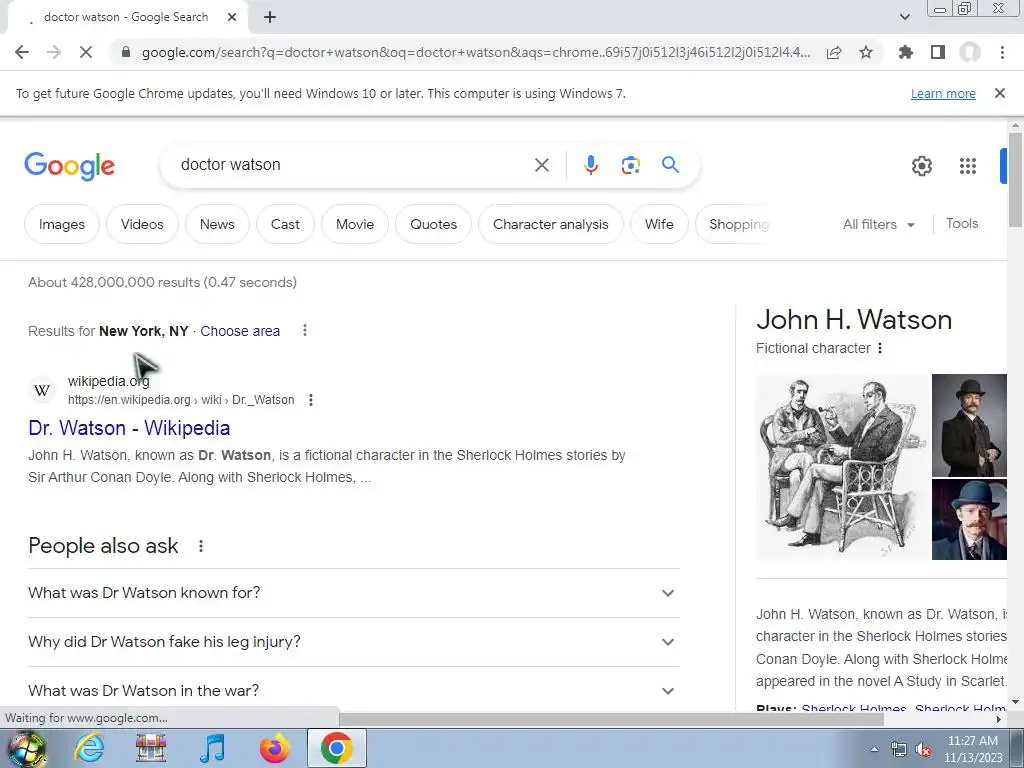The image size is (1024, 768).
Task: Click the Choose area link
Action: click(240, 331)
